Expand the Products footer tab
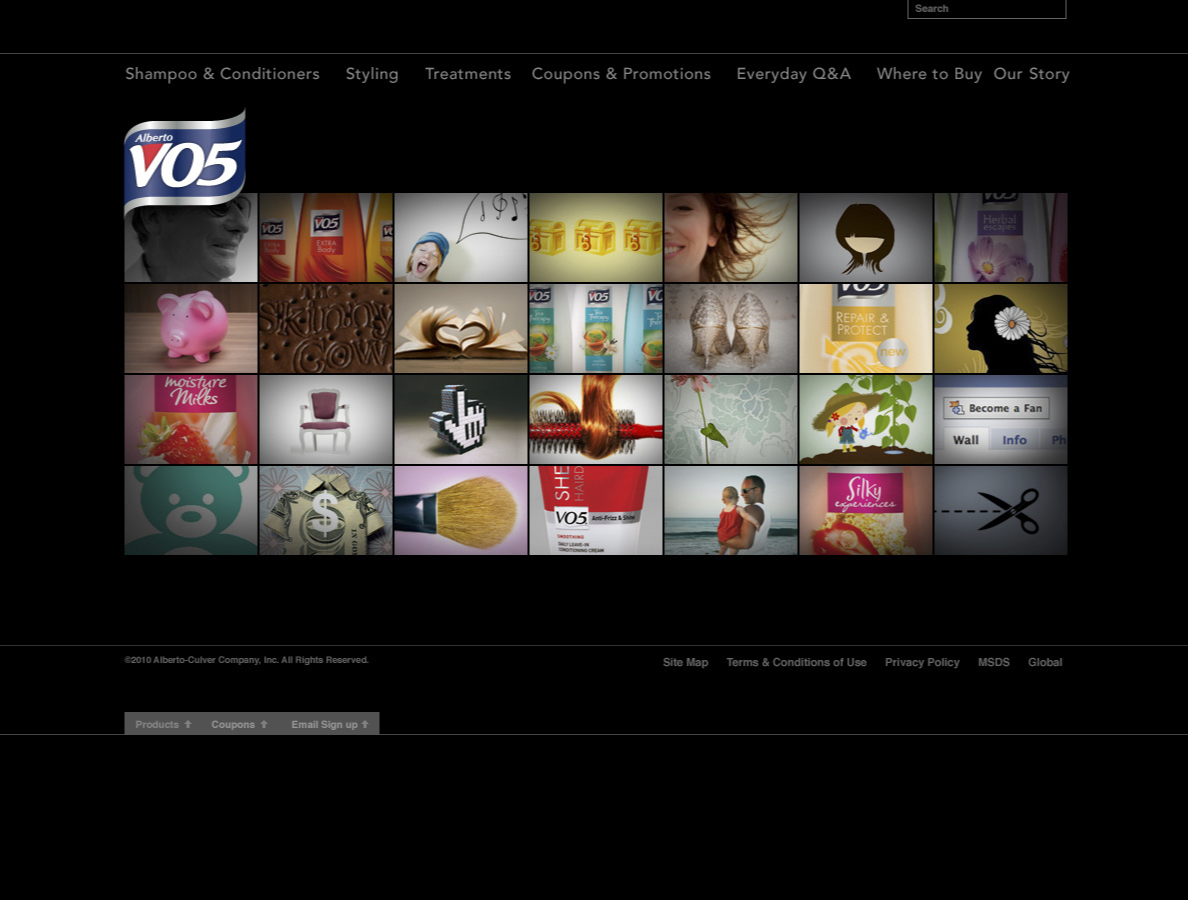 (x=163, y=724)
